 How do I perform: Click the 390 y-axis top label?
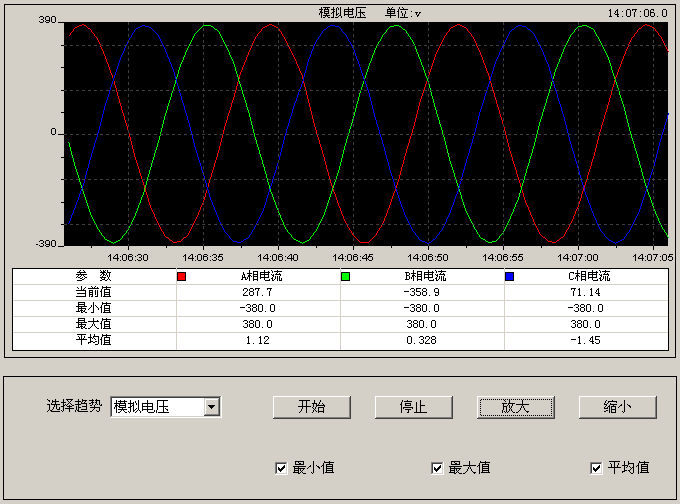point(47,20)
